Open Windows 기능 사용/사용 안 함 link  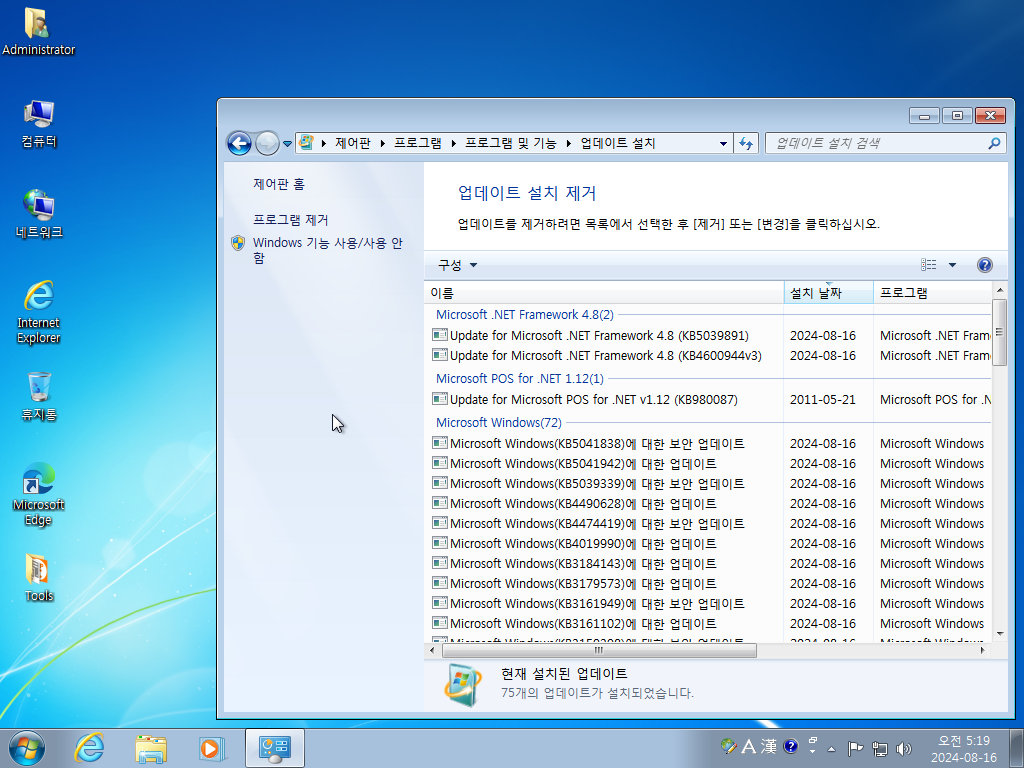click(x=327, y=250)
